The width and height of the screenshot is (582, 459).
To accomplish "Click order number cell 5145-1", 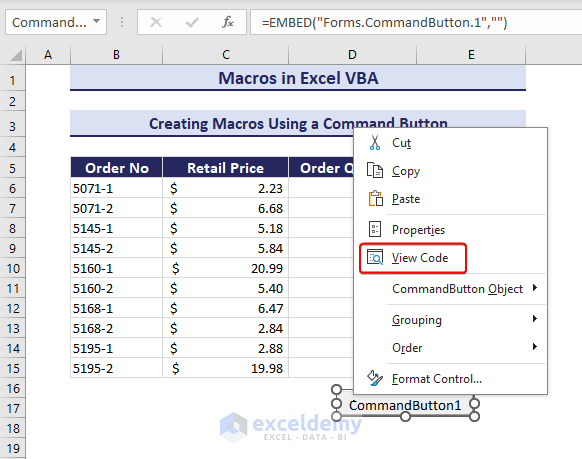I will (116, 228).
